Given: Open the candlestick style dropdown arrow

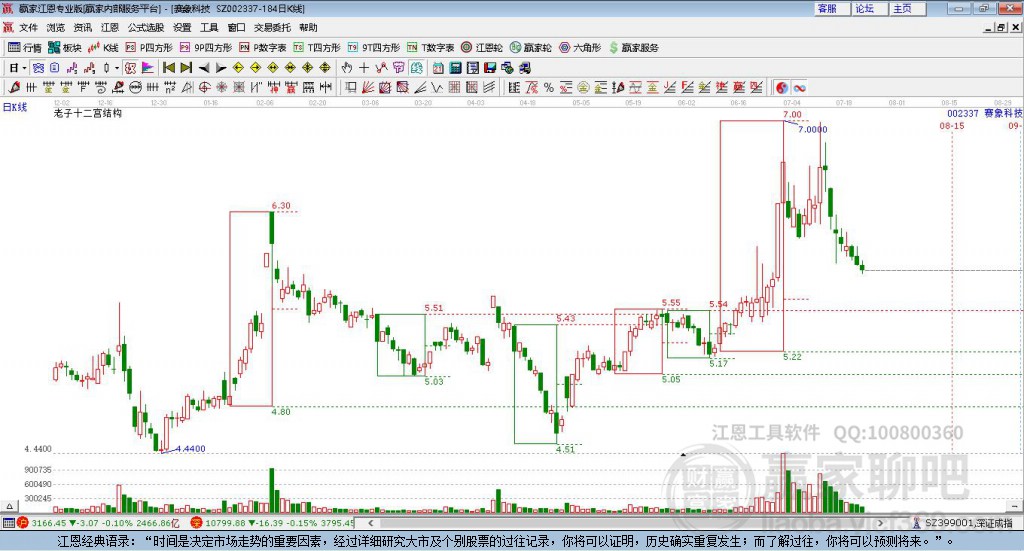Looking at the screenshot, I should click(x=117, y=68).
